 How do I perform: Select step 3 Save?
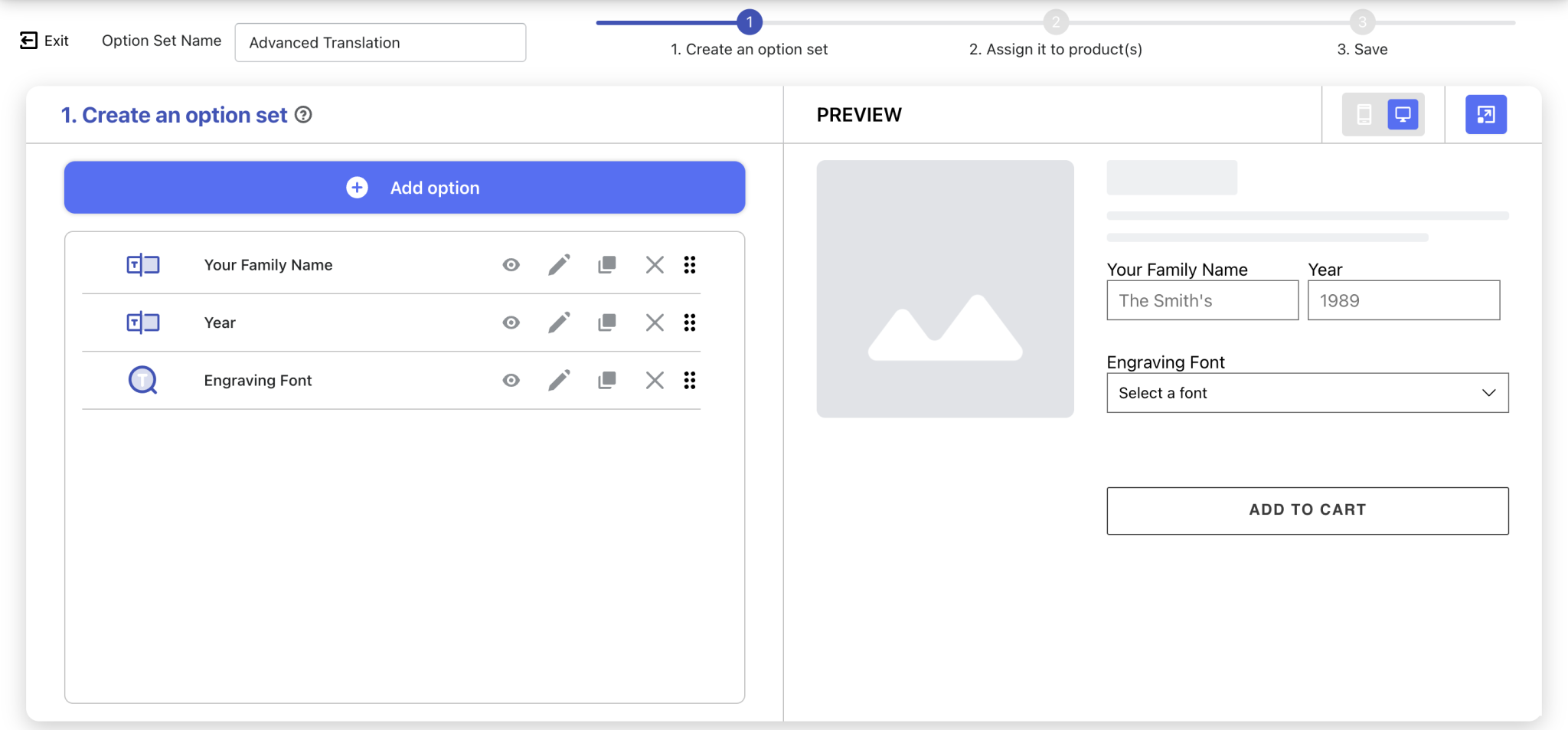1361,21
